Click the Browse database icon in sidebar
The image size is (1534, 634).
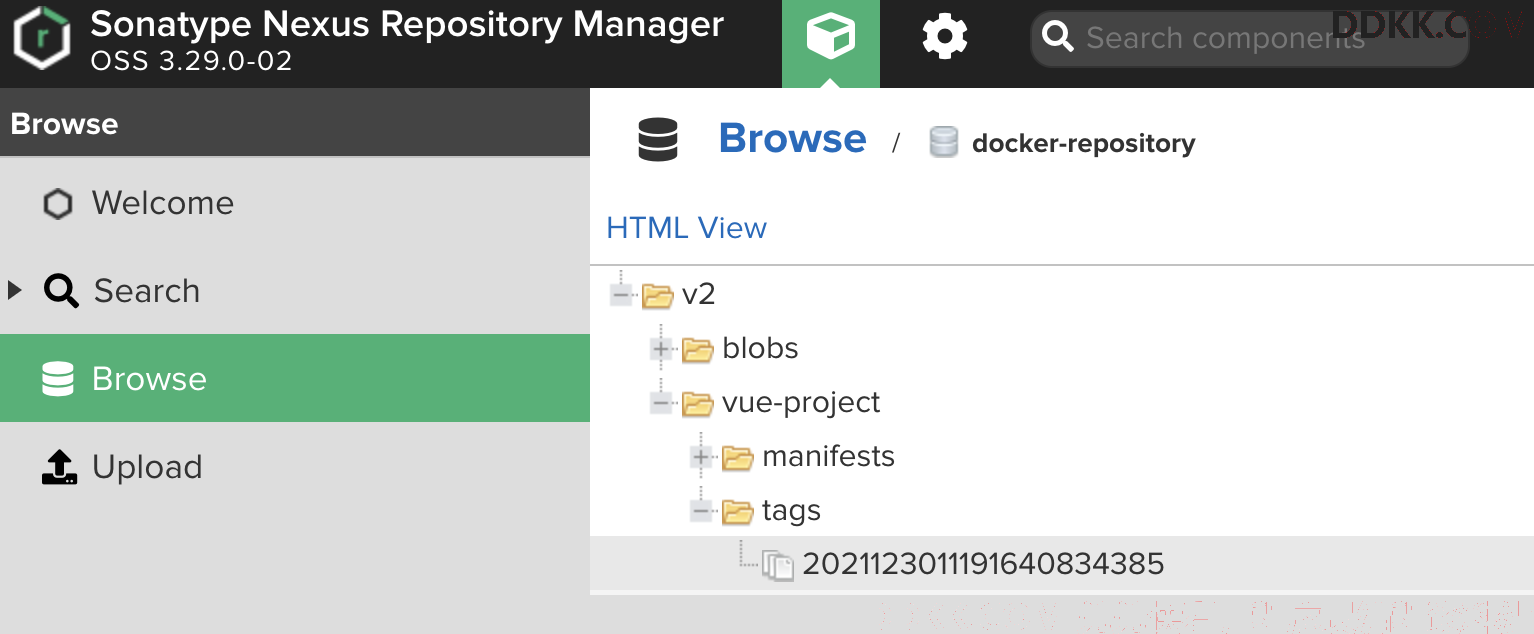(57, 379)
